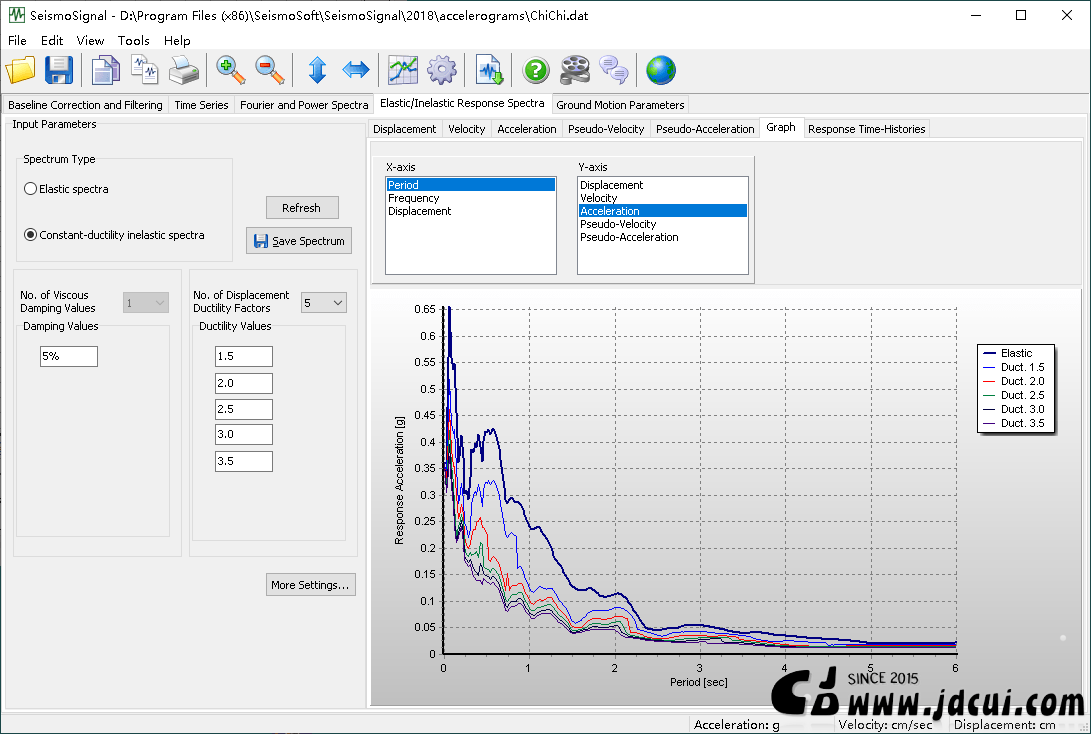Select Constant-ductility inelastic spectra option

(x=30, y=234)
